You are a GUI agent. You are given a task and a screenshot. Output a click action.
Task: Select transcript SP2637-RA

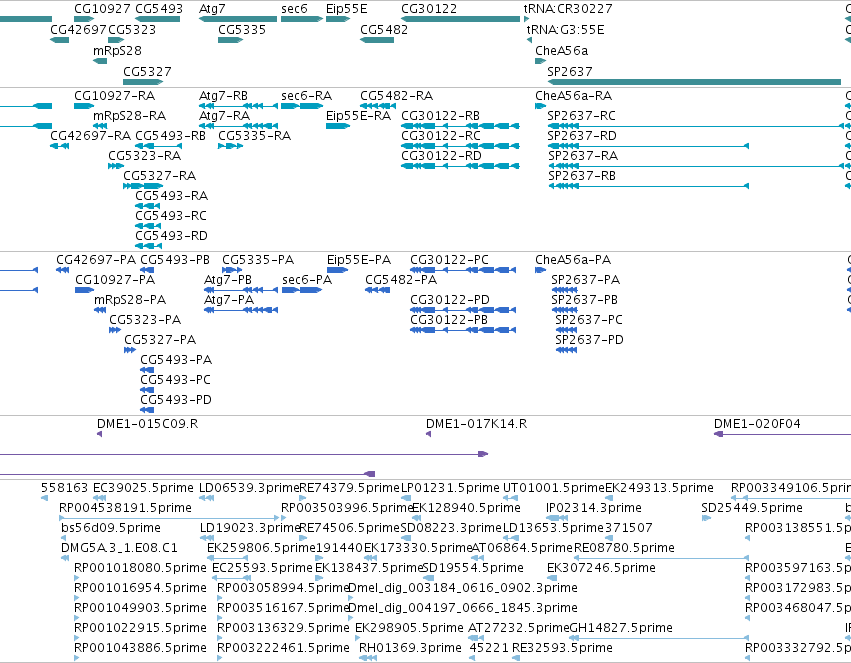(695, 166)
